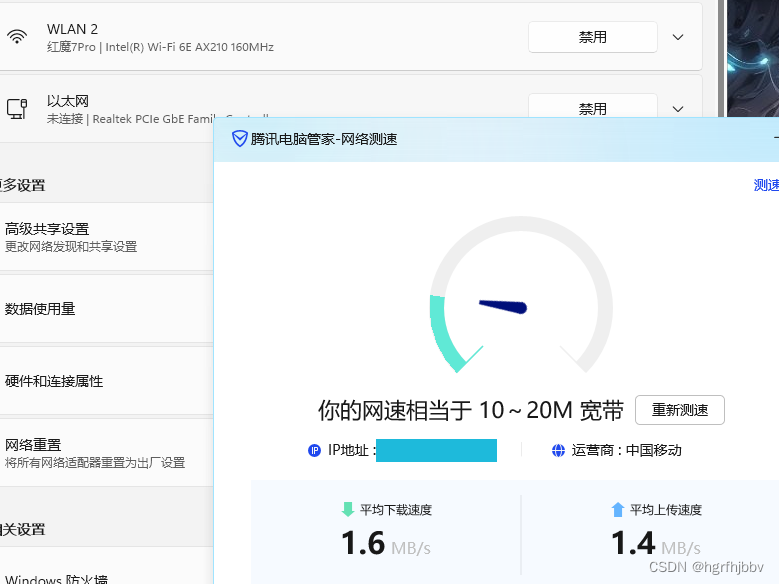Open 数据使用量 page
The width and height of the screenshot is (779, 584).
106,309
